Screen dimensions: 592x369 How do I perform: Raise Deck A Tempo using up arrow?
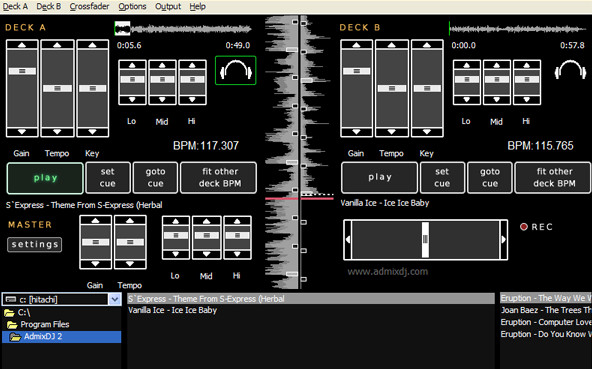pyautogui.click(x=57, y=45)
